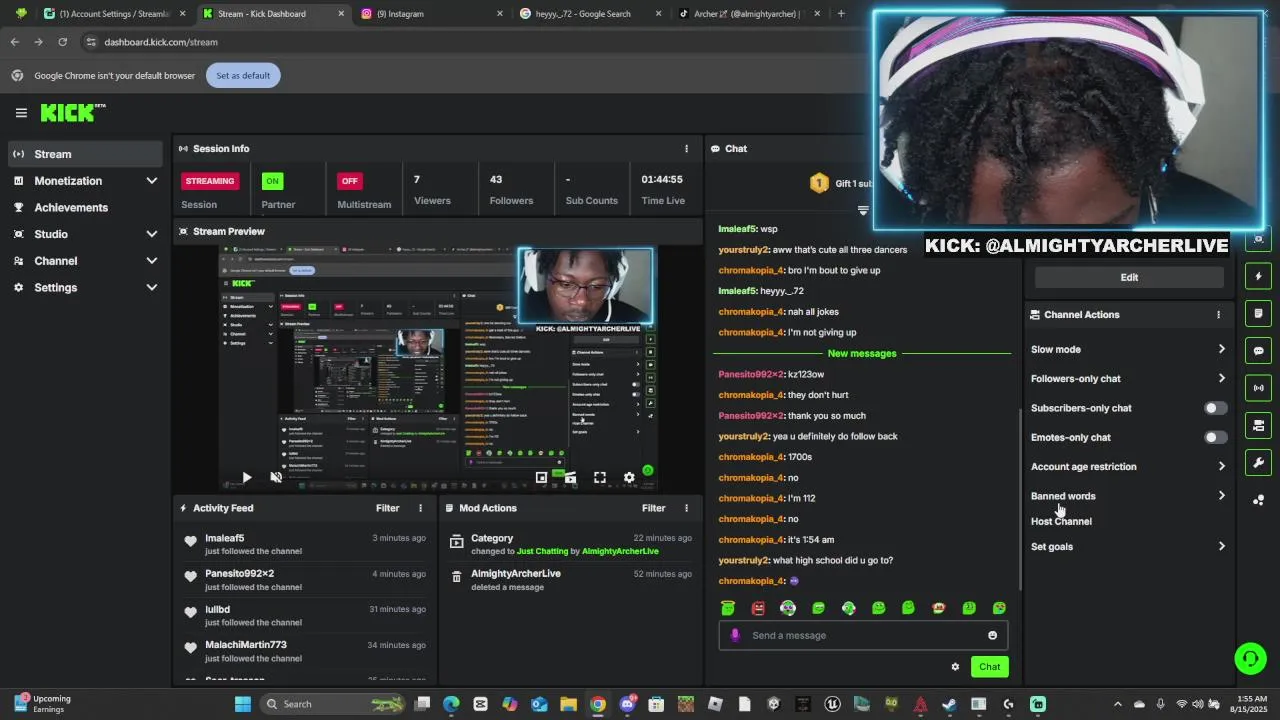The height and width of the screenshot is (720, 1280).
Task: Toggle Emotes-only chat switch
Action: (1215, 437)
